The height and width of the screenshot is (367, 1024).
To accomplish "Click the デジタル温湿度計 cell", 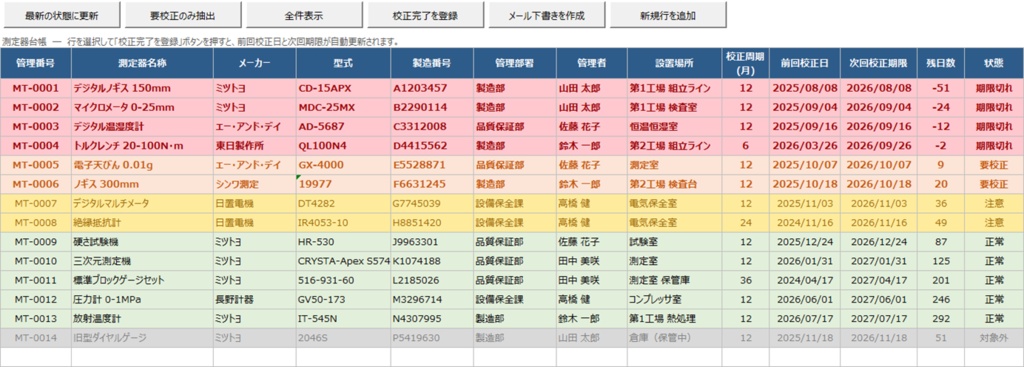I will tap(142, 127).
